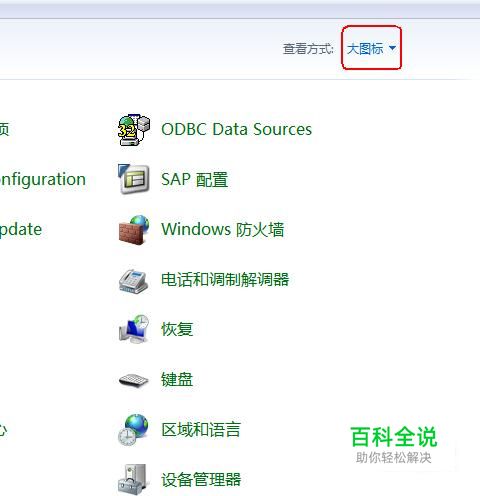Open the SAP 配置 link text
The image size is (480, 496).
[194, 179]
